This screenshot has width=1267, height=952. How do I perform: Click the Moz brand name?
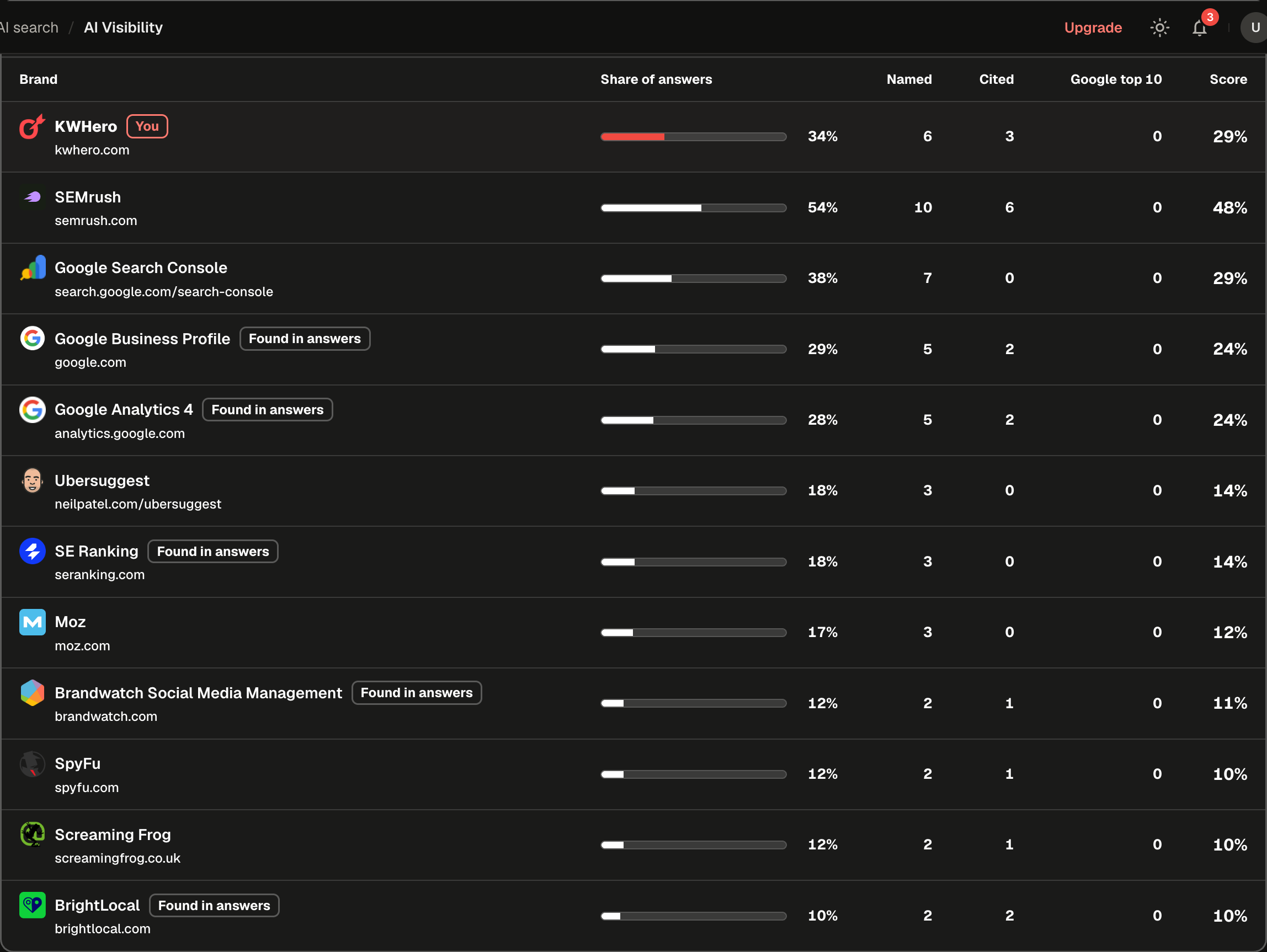(x=70, y=622)
